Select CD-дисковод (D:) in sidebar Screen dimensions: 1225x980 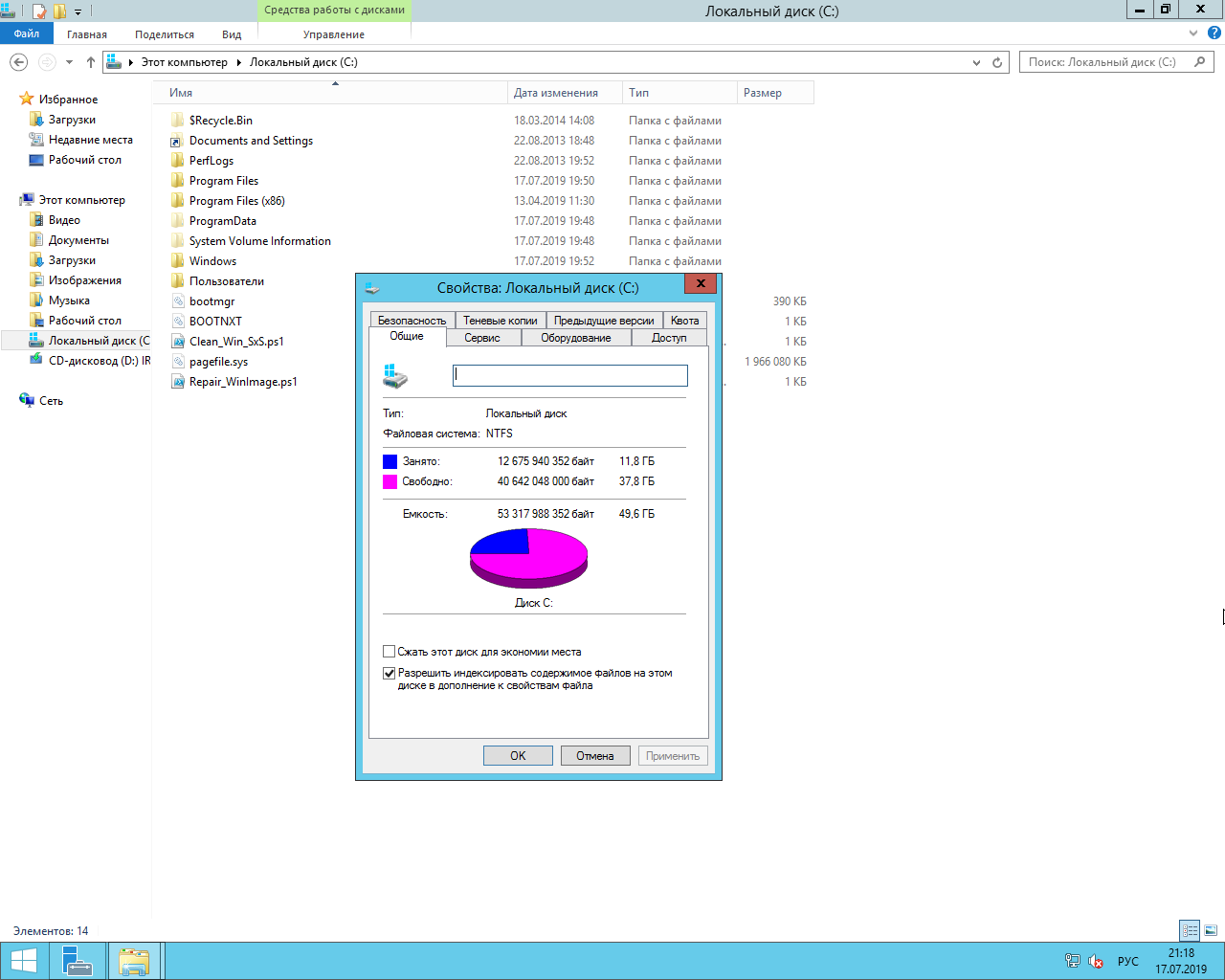90,361
